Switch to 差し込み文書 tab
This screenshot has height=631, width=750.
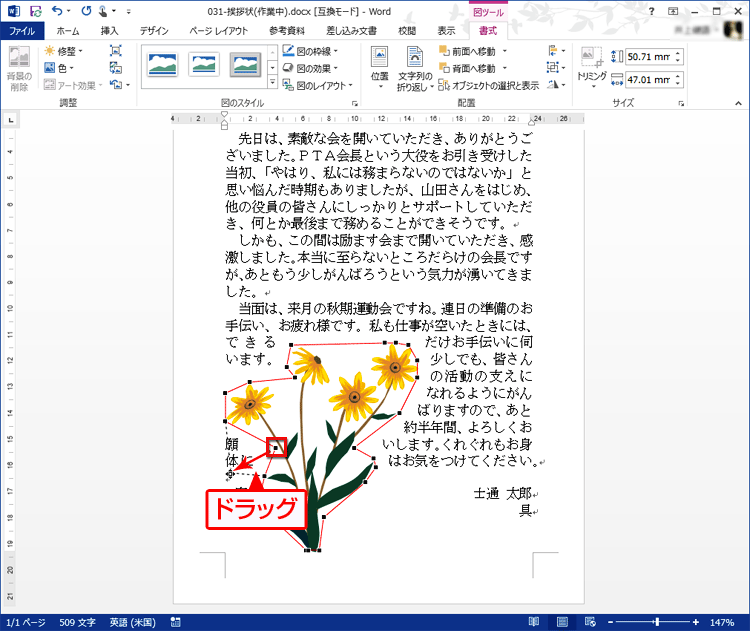coord(352,31)
